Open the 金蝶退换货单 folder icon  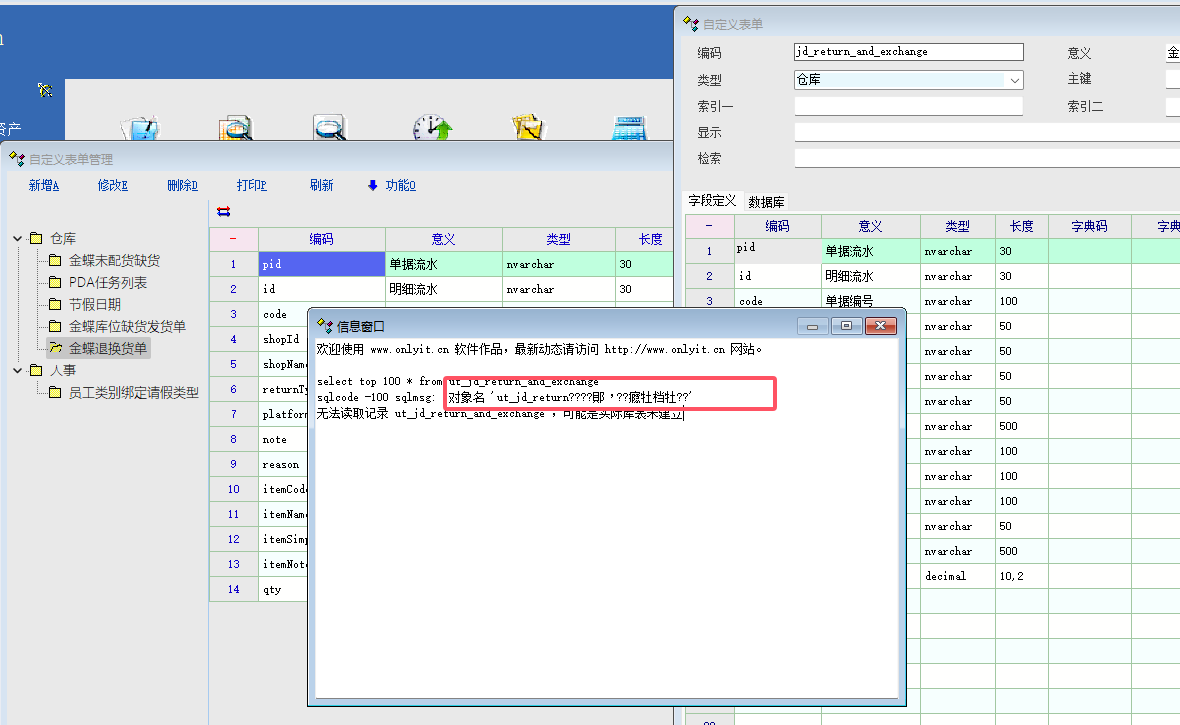(55, 348)
